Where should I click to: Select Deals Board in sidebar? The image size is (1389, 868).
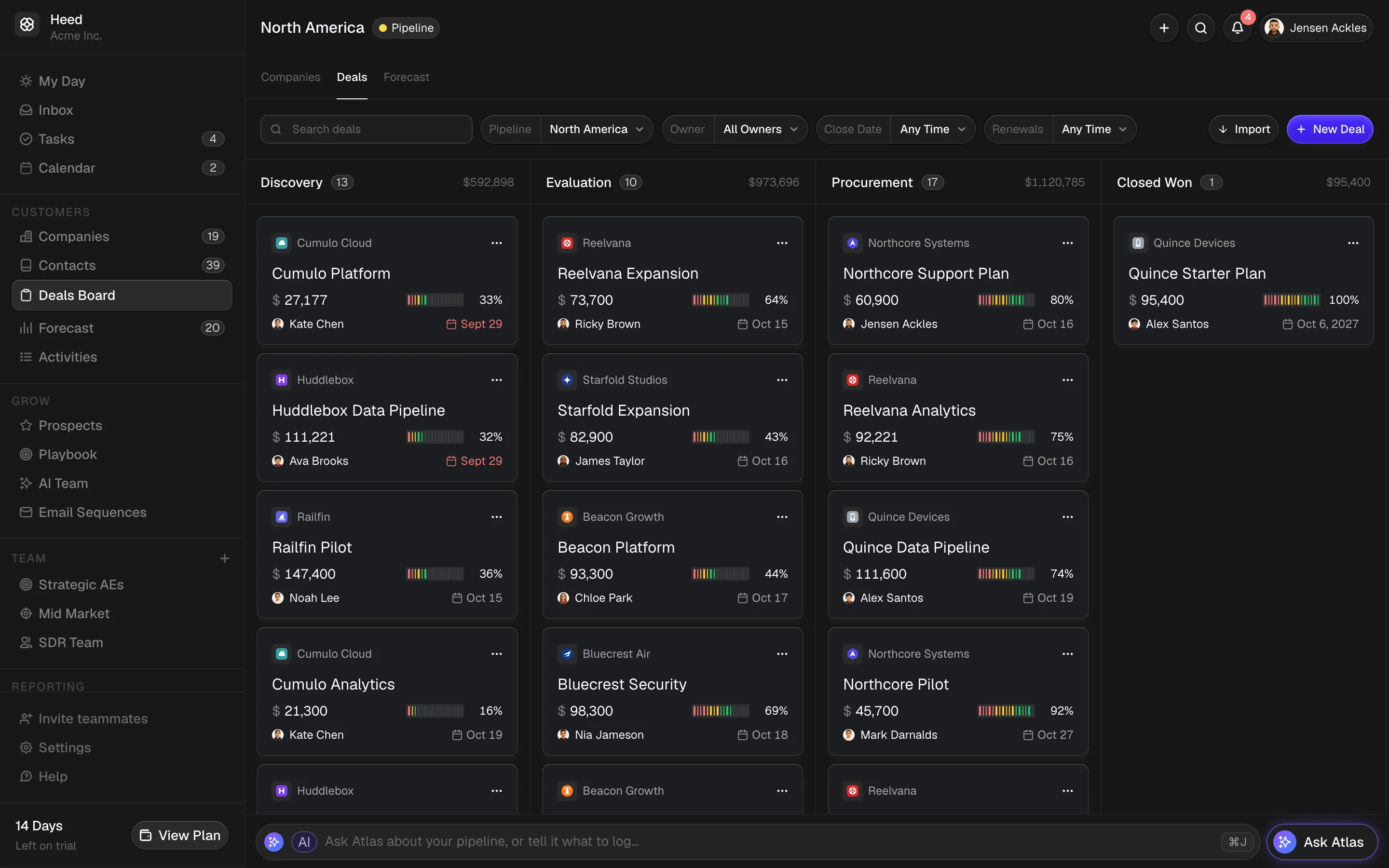(x=122, y=295)
